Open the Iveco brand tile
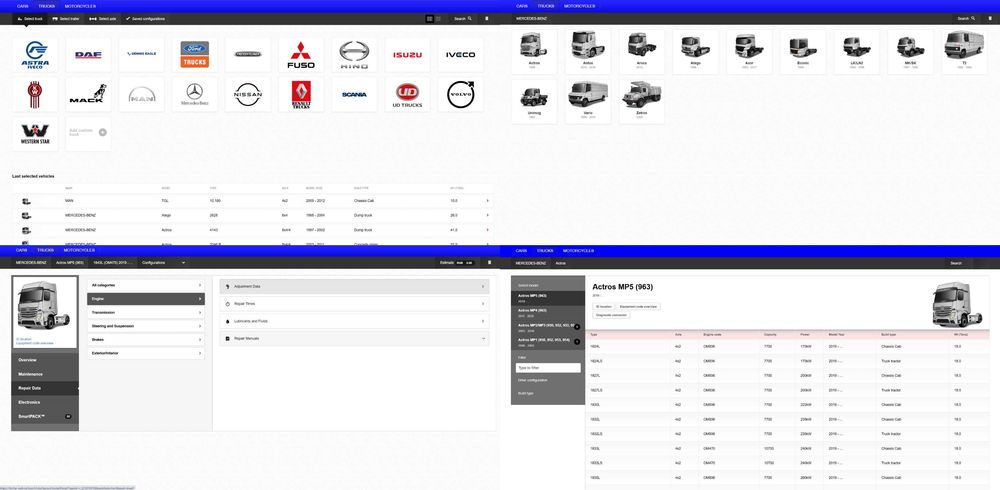 (460, 54)
